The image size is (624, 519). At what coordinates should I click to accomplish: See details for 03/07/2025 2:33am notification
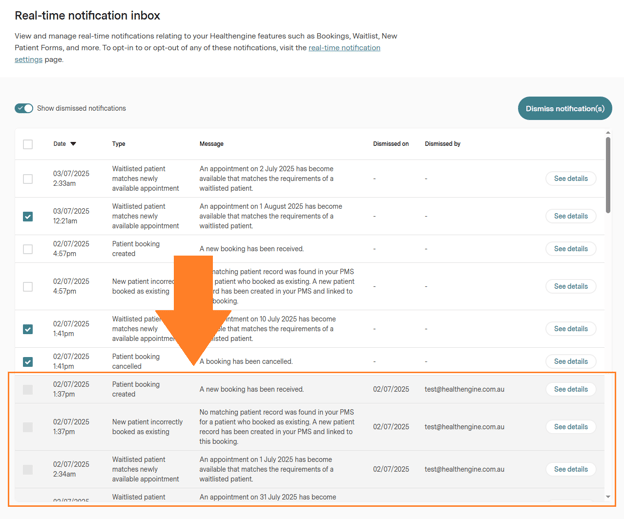570,179
